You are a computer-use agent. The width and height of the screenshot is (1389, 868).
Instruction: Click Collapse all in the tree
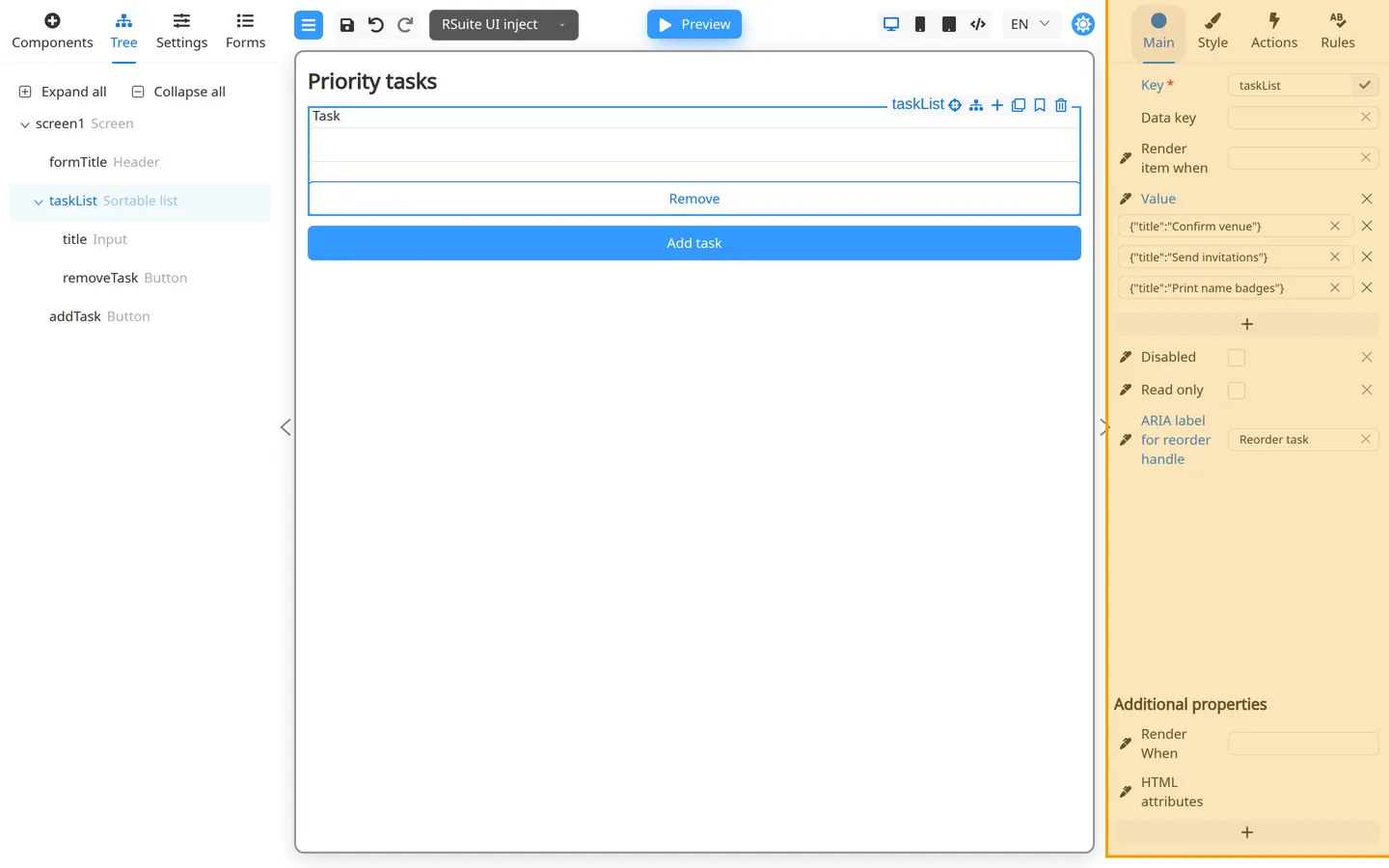178,92
